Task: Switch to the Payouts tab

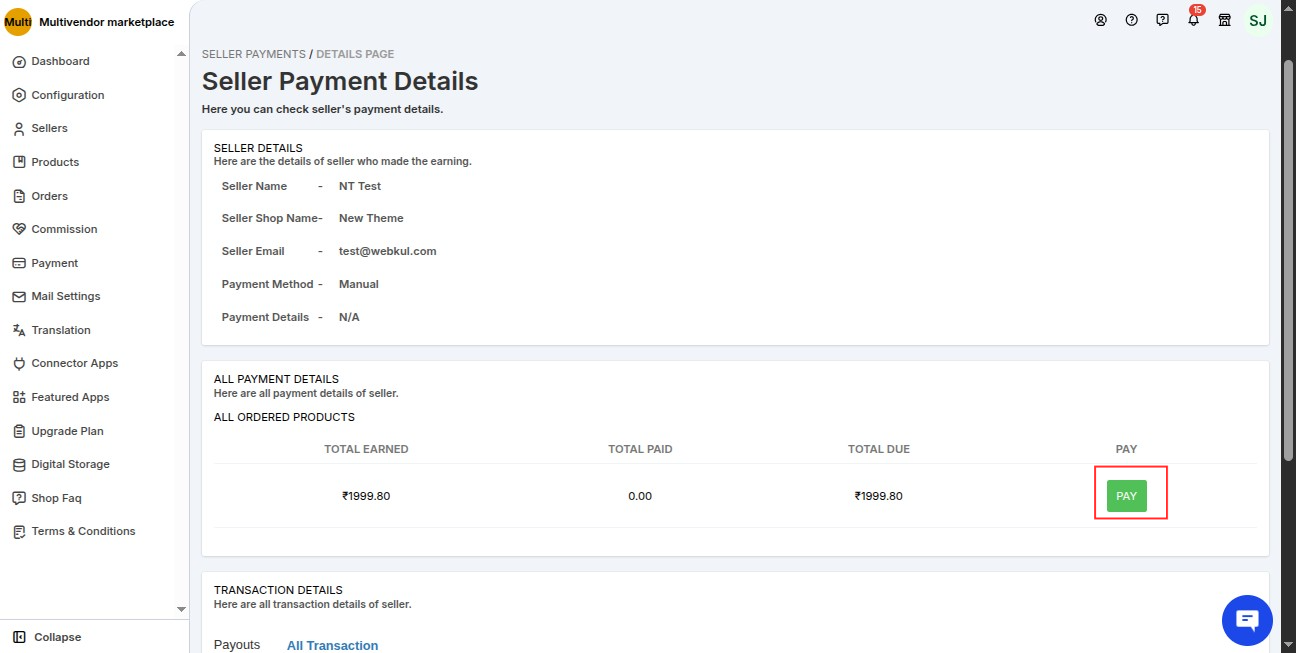Action: coord(237,645)
